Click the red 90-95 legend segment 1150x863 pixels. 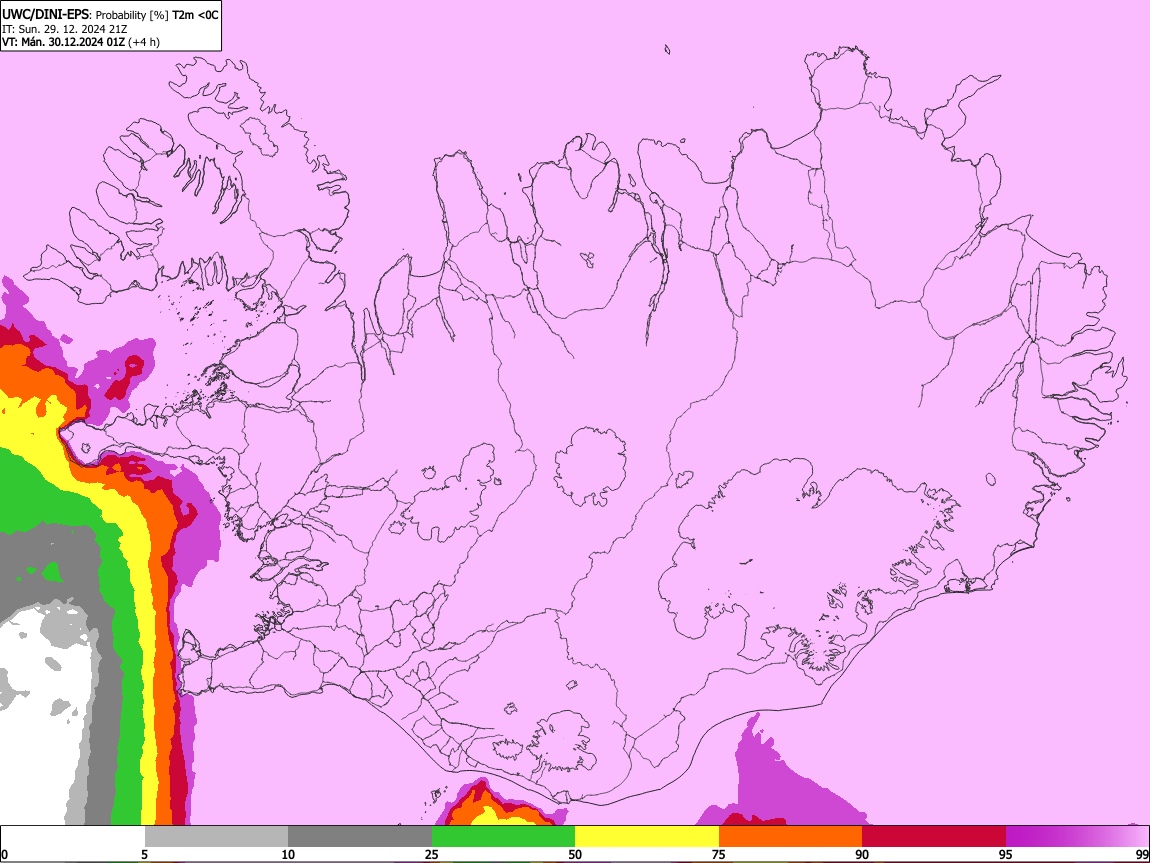click(x=934, y=837)
